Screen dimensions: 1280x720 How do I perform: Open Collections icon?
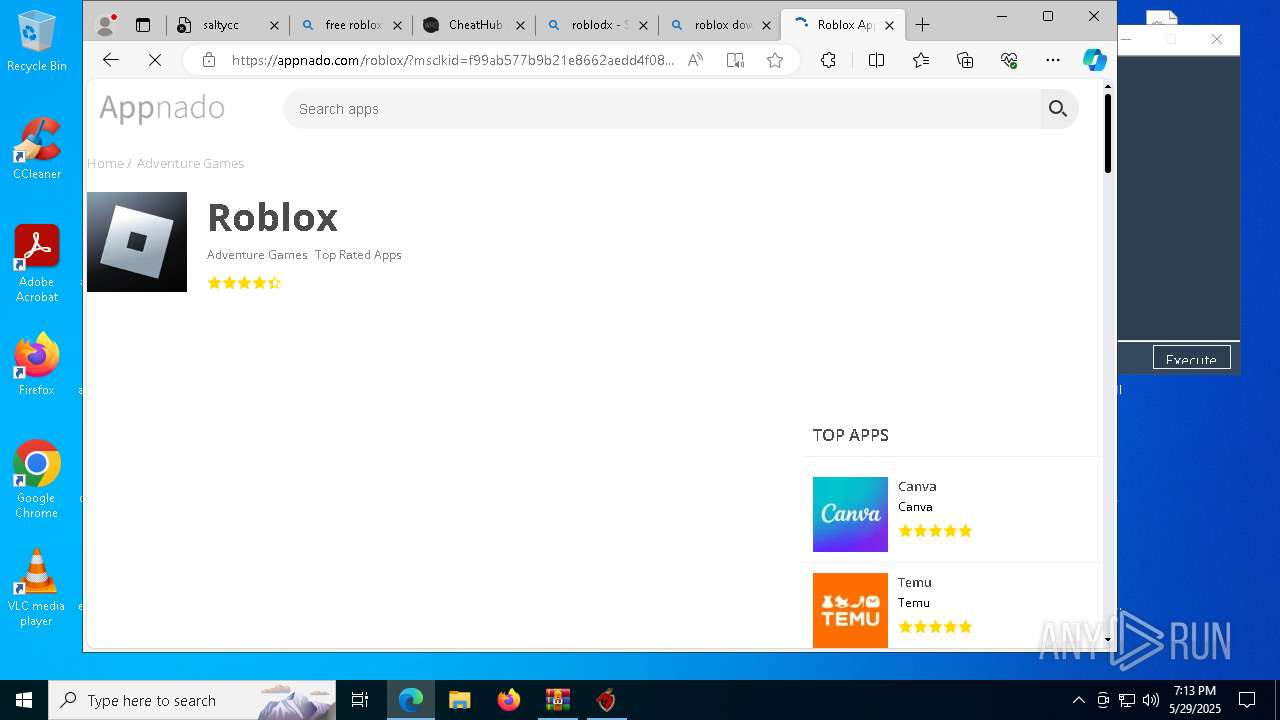coord(965,60)
